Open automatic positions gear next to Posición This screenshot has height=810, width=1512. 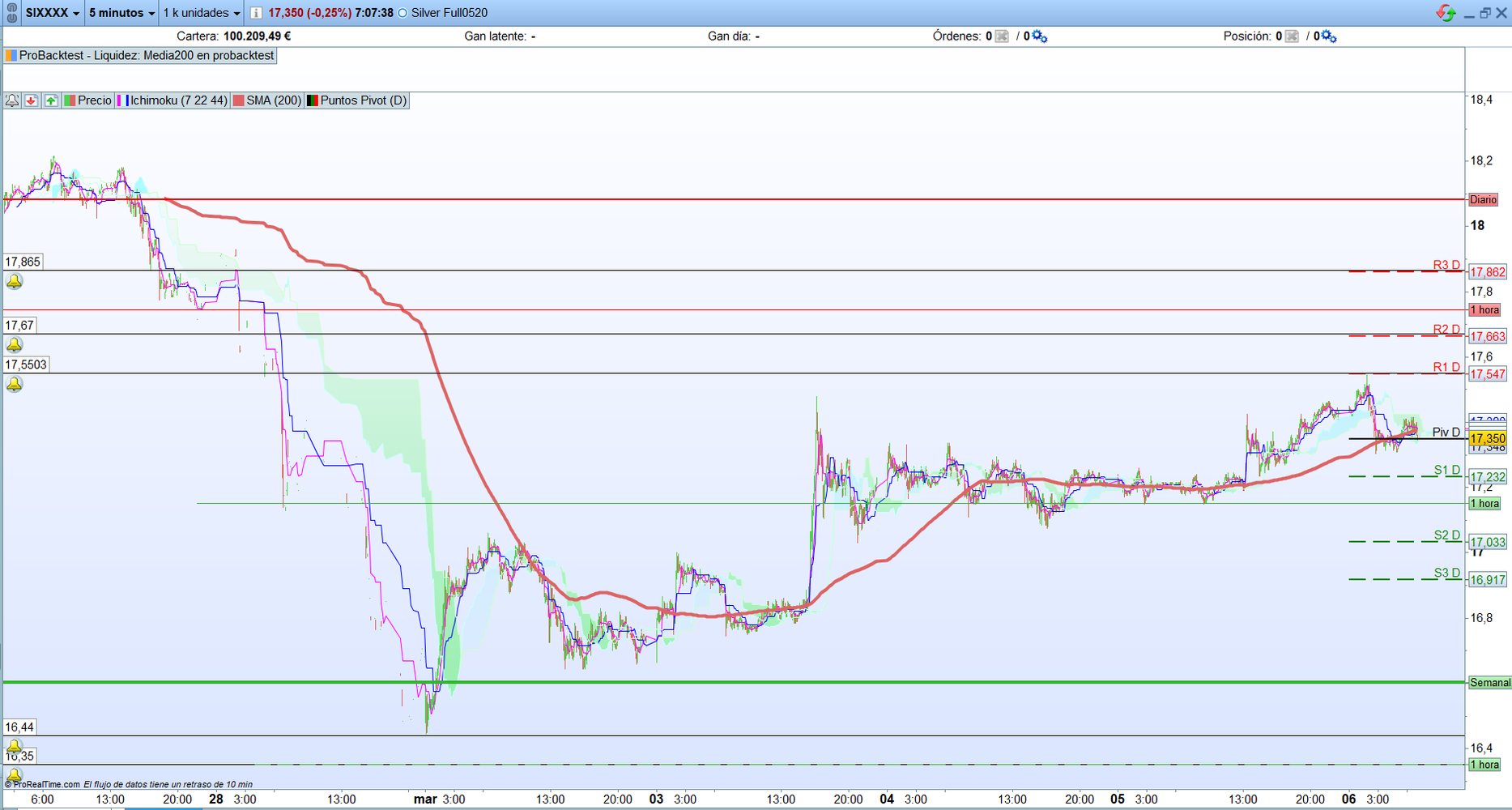click(x=1328, y=36)
